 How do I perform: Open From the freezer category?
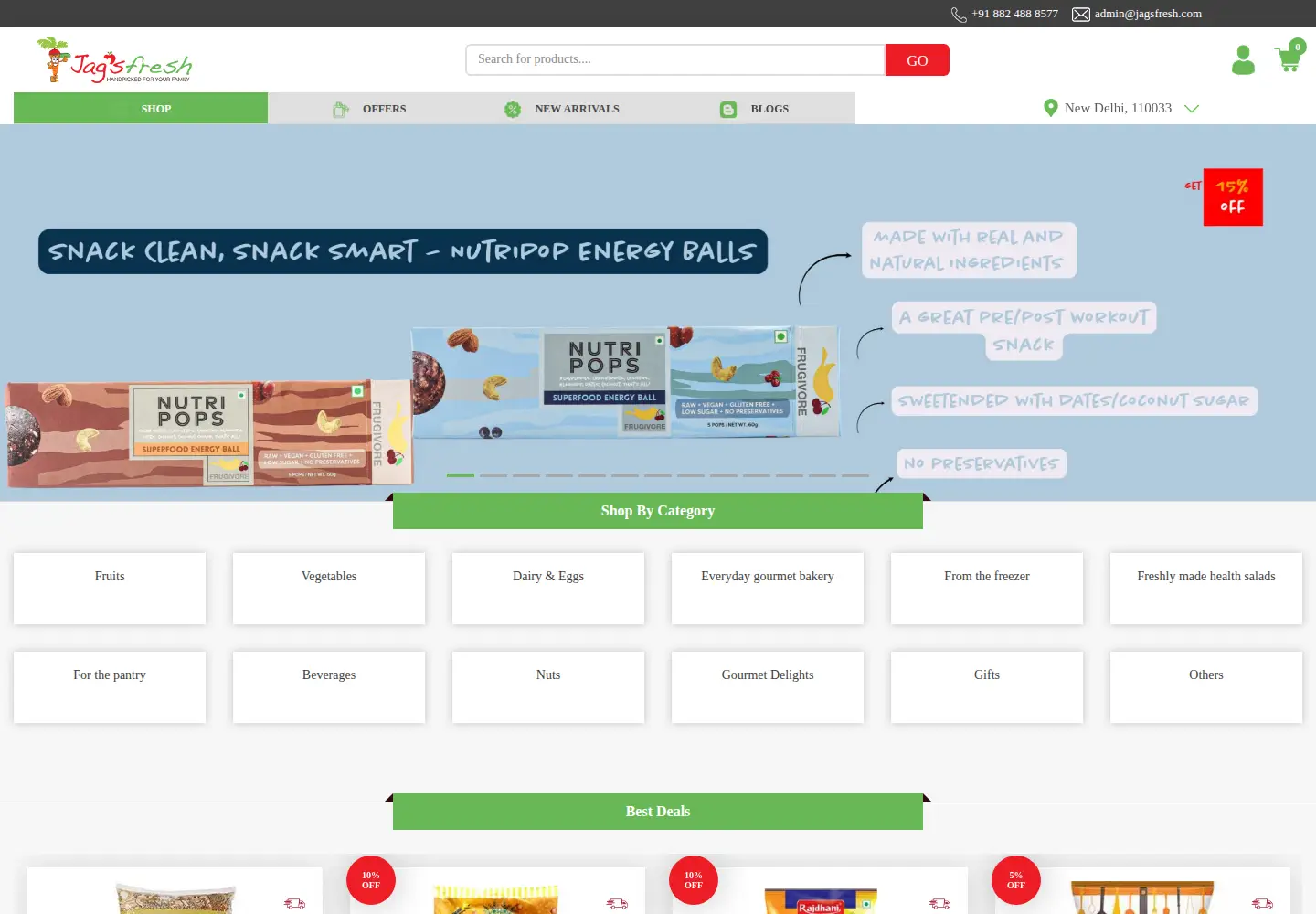[x=987, y=589]
